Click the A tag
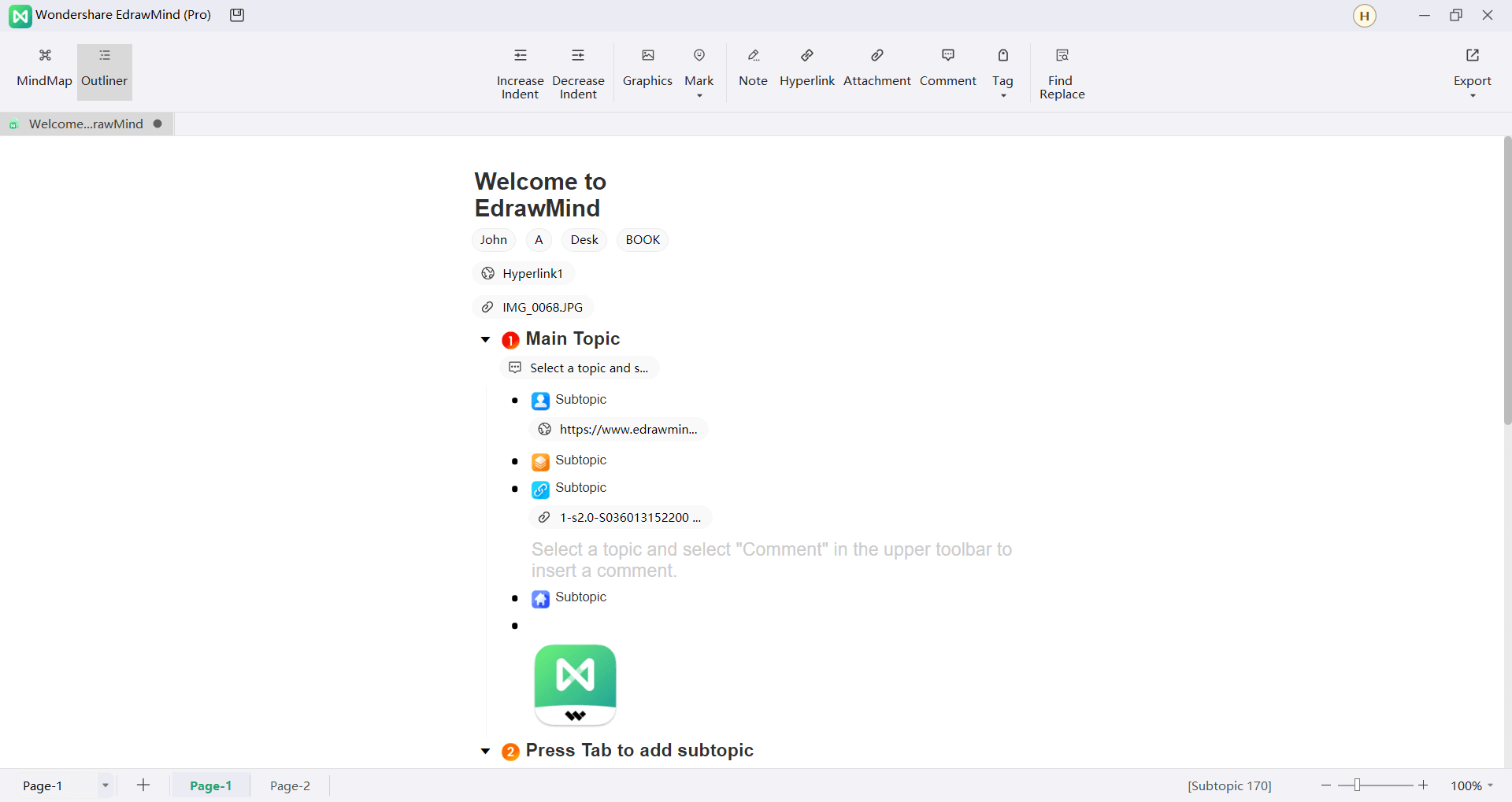The height and width of the screenshot is (802, 1512). click(x=539, y=239)
